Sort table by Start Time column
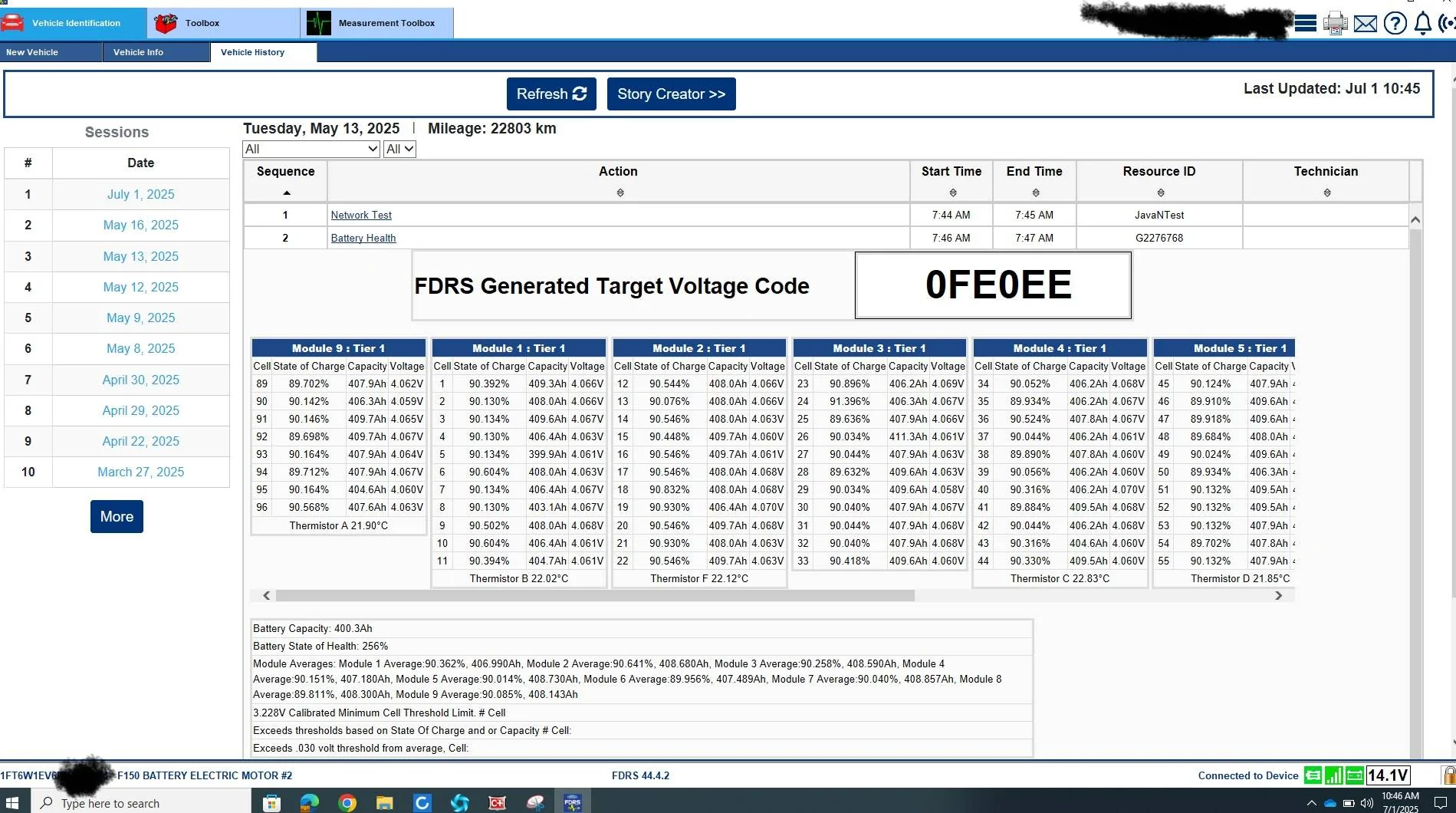 [952, 193]
